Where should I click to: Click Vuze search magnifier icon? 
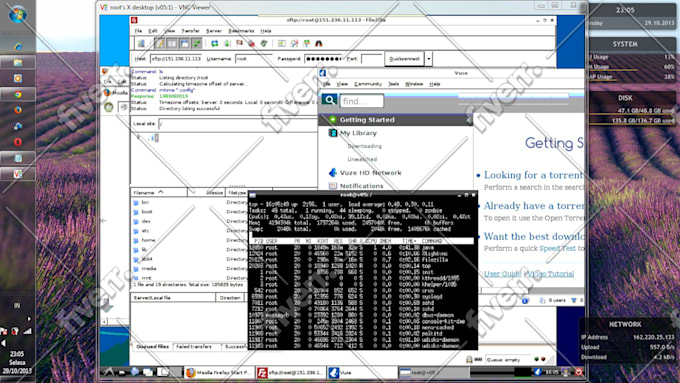coord(329,100)
